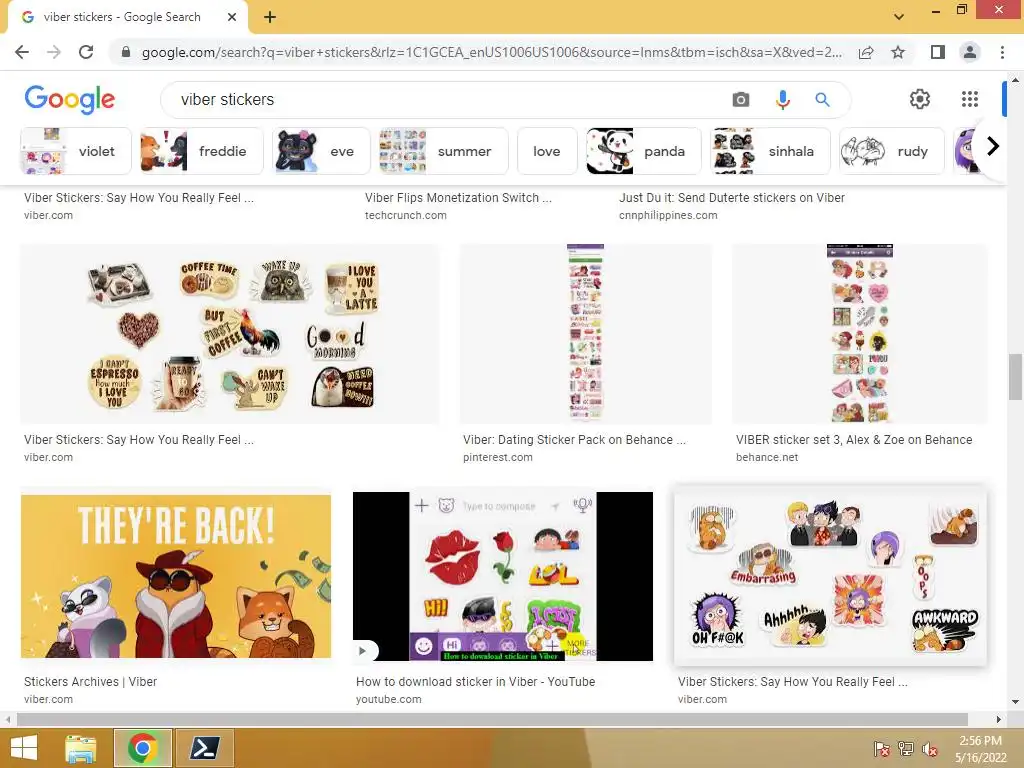Open the Windows Start menu
This screenshot has height=768, width=1024.
point(24,748)
